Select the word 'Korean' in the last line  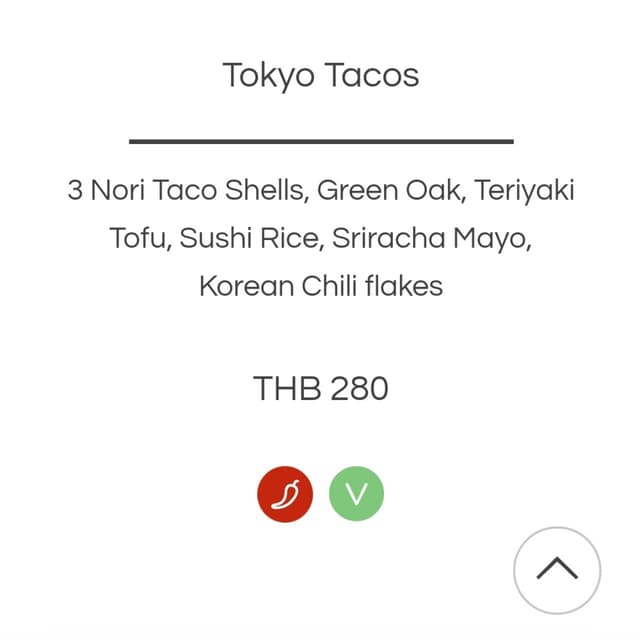click(247, 286)
